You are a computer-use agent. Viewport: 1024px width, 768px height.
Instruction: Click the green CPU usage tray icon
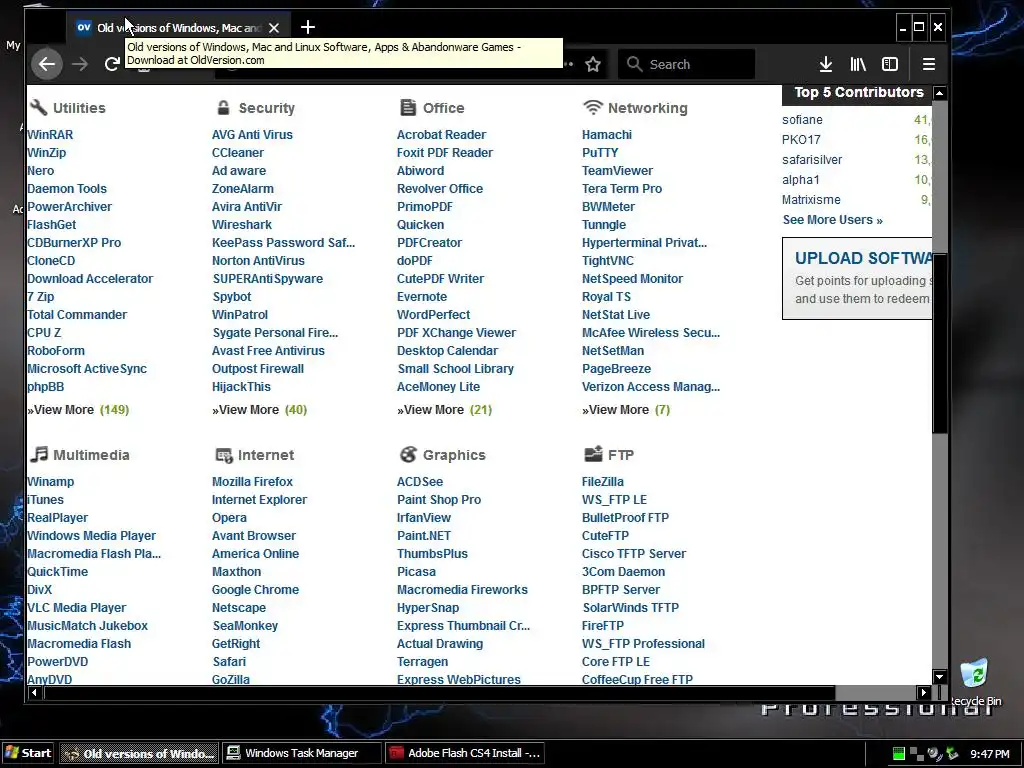pos(899,754)
